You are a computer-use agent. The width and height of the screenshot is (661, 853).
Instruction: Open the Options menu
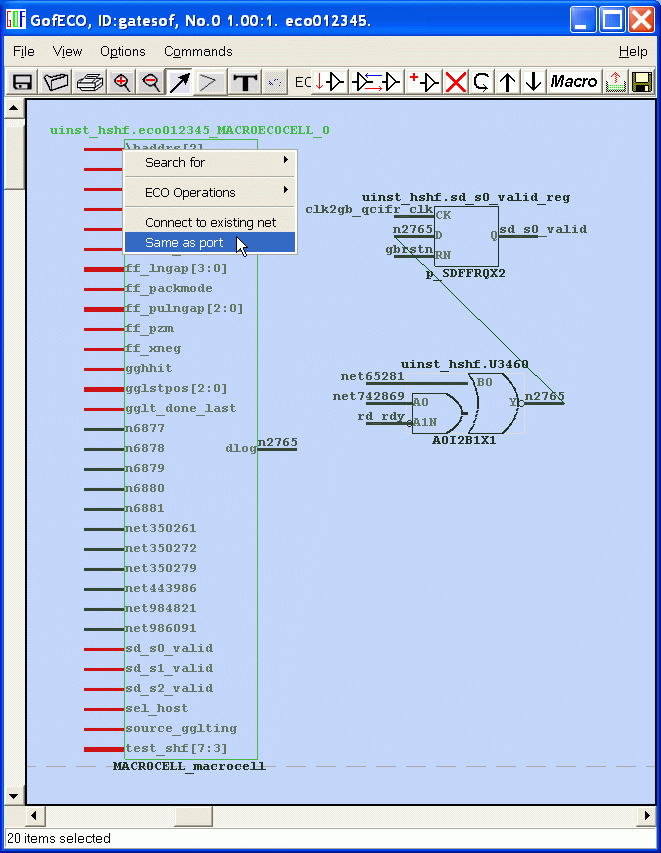[x=122, y=51]
